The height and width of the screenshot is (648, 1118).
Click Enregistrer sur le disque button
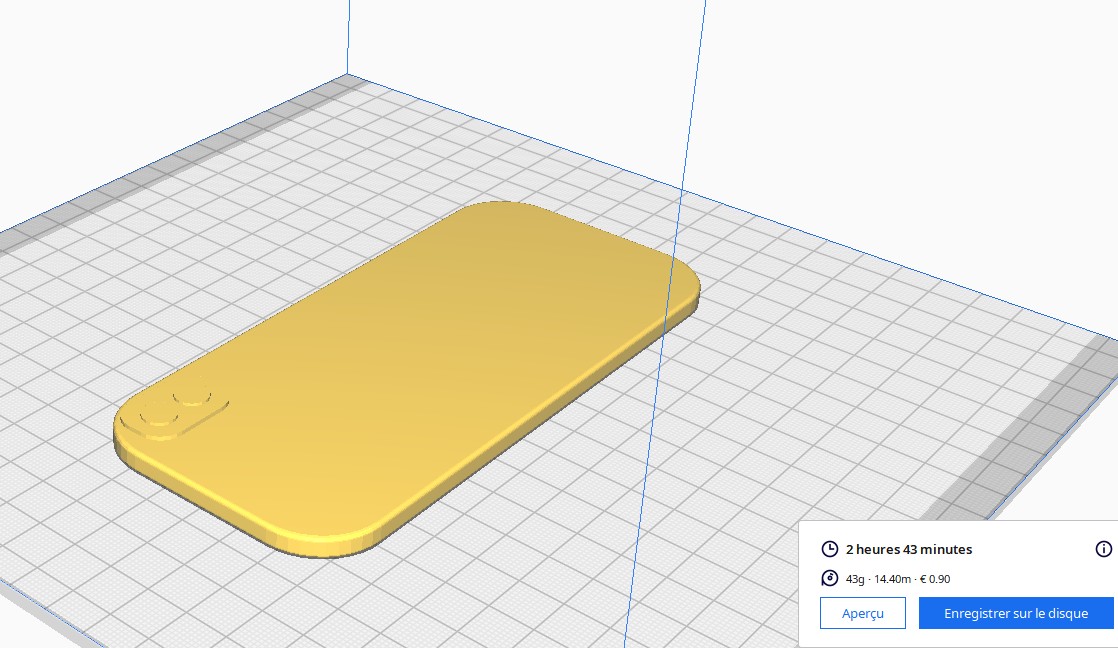coord(1016,613)
